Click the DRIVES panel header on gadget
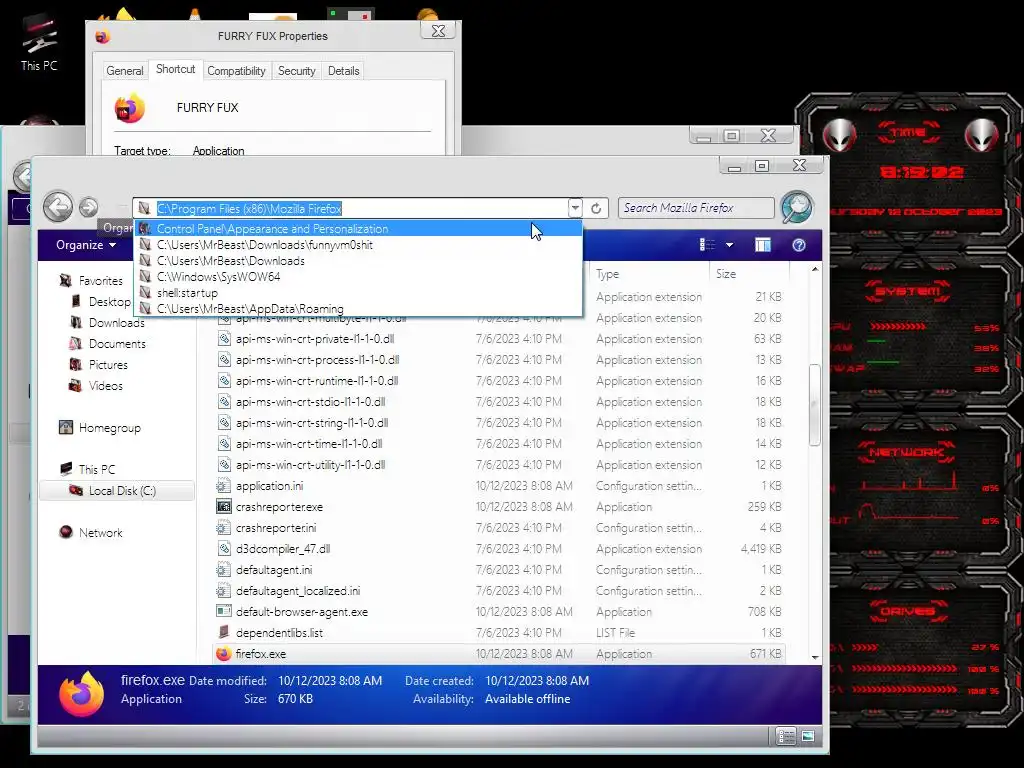The width and height of the screenshot is (1024, 768). tap(908, 612)
